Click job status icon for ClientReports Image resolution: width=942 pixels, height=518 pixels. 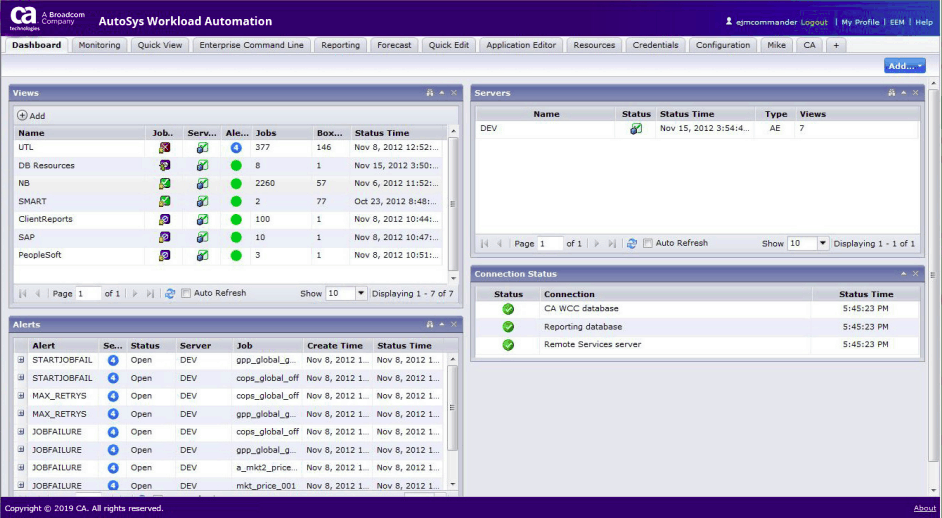(x=164, y=219)
